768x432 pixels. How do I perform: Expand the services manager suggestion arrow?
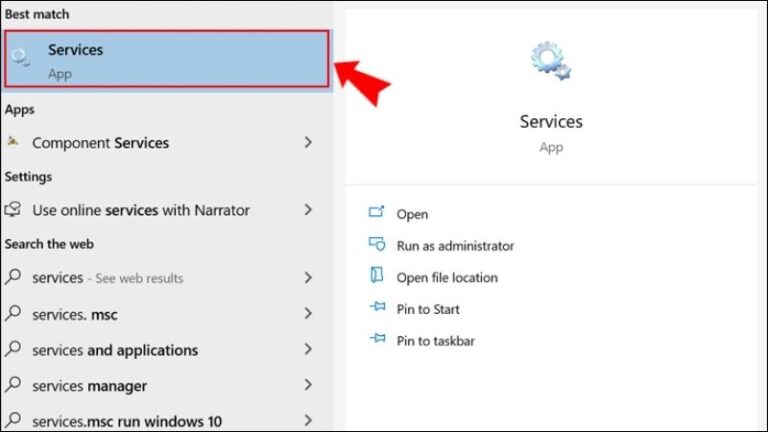pyautogui.click(x=309, y=386)
